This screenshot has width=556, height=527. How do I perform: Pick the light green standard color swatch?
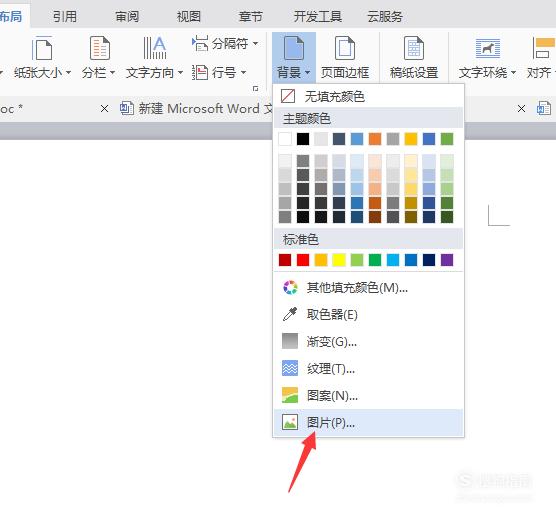coord(357,260)
